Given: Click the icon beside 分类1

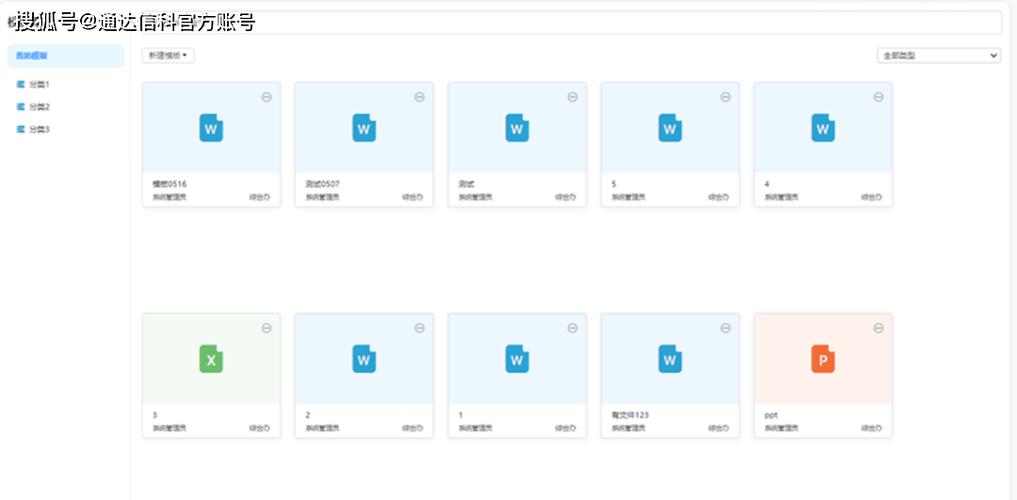Looking at the screenshot, I should [x=21, y=84].
